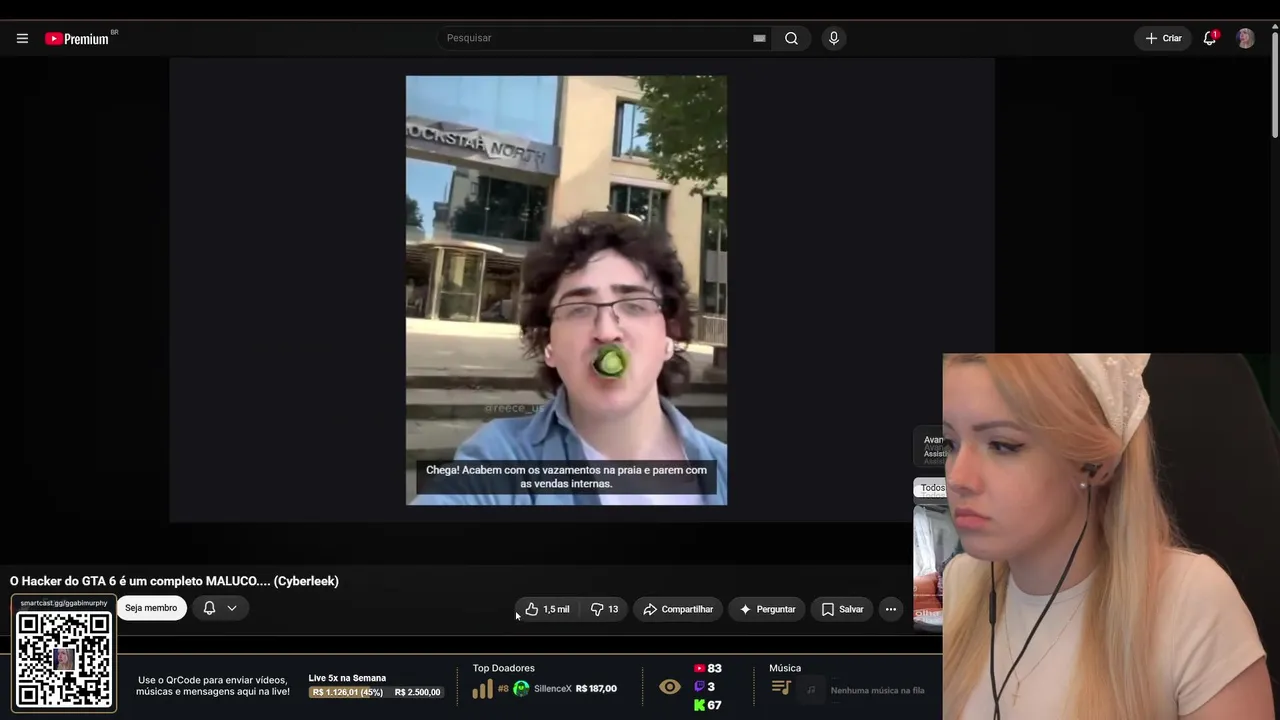
Task: Open the notifications bell in header
Action: click(1210, 38)
